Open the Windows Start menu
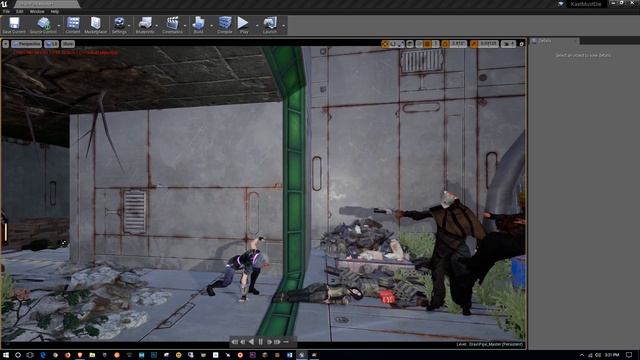Screen dimensions: 640x360 click(6, 355)
